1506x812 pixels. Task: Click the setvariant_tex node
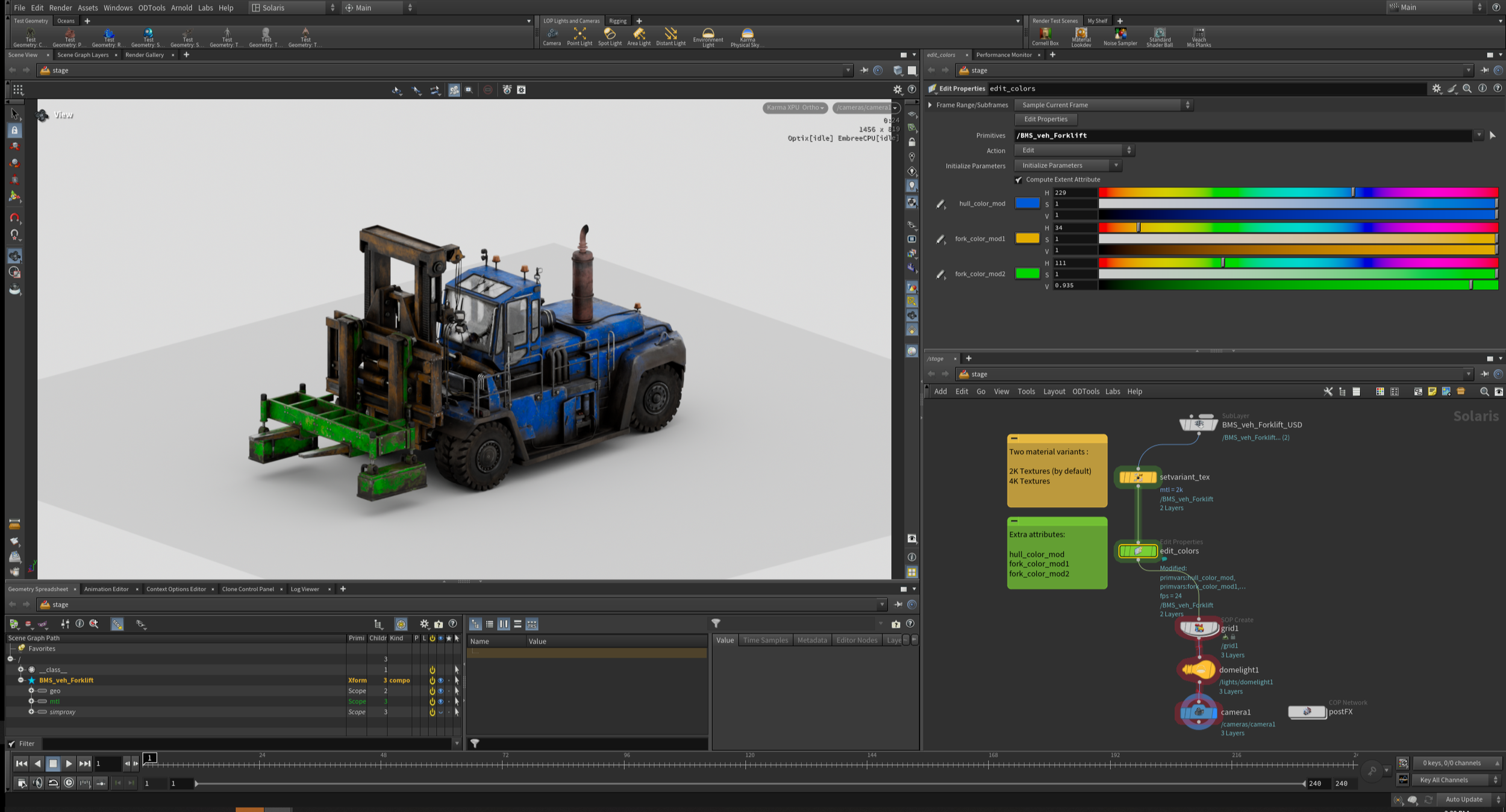1137,477
